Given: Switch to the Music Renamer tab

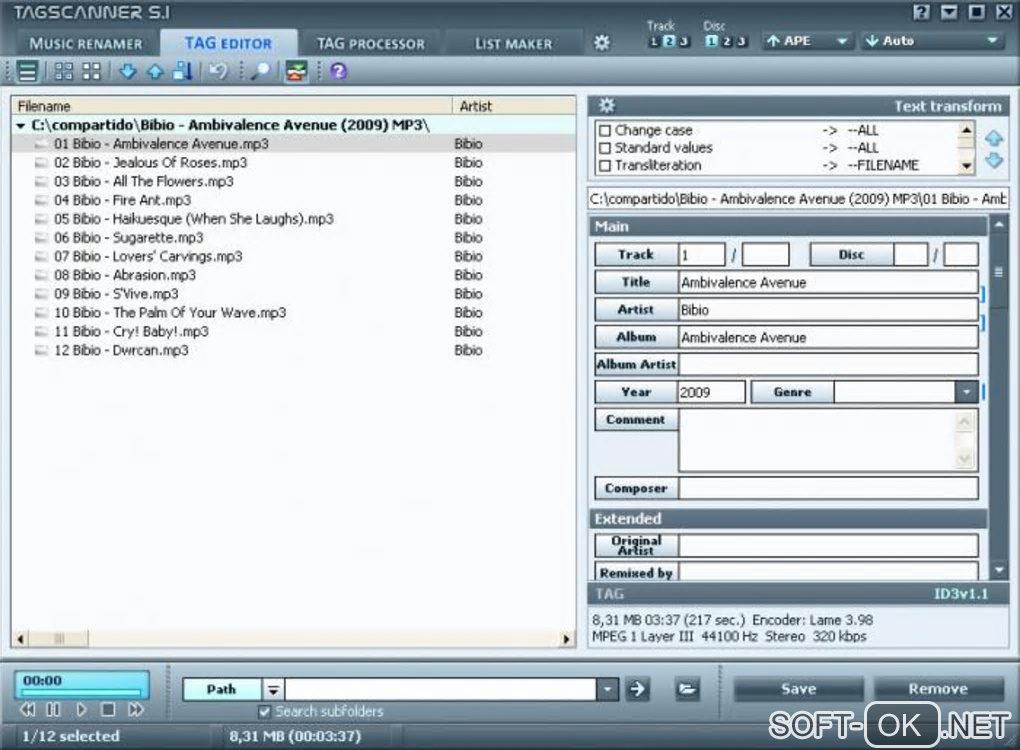Looking at the screenshot, I should coord(86,43).
